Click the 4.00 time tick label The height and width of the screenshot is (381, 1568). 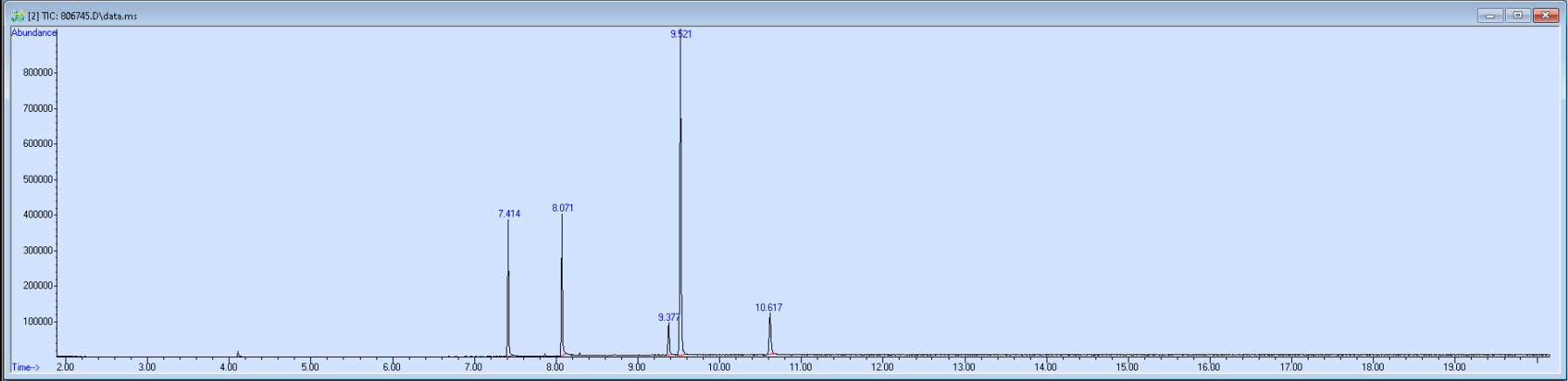click(229, 367)
